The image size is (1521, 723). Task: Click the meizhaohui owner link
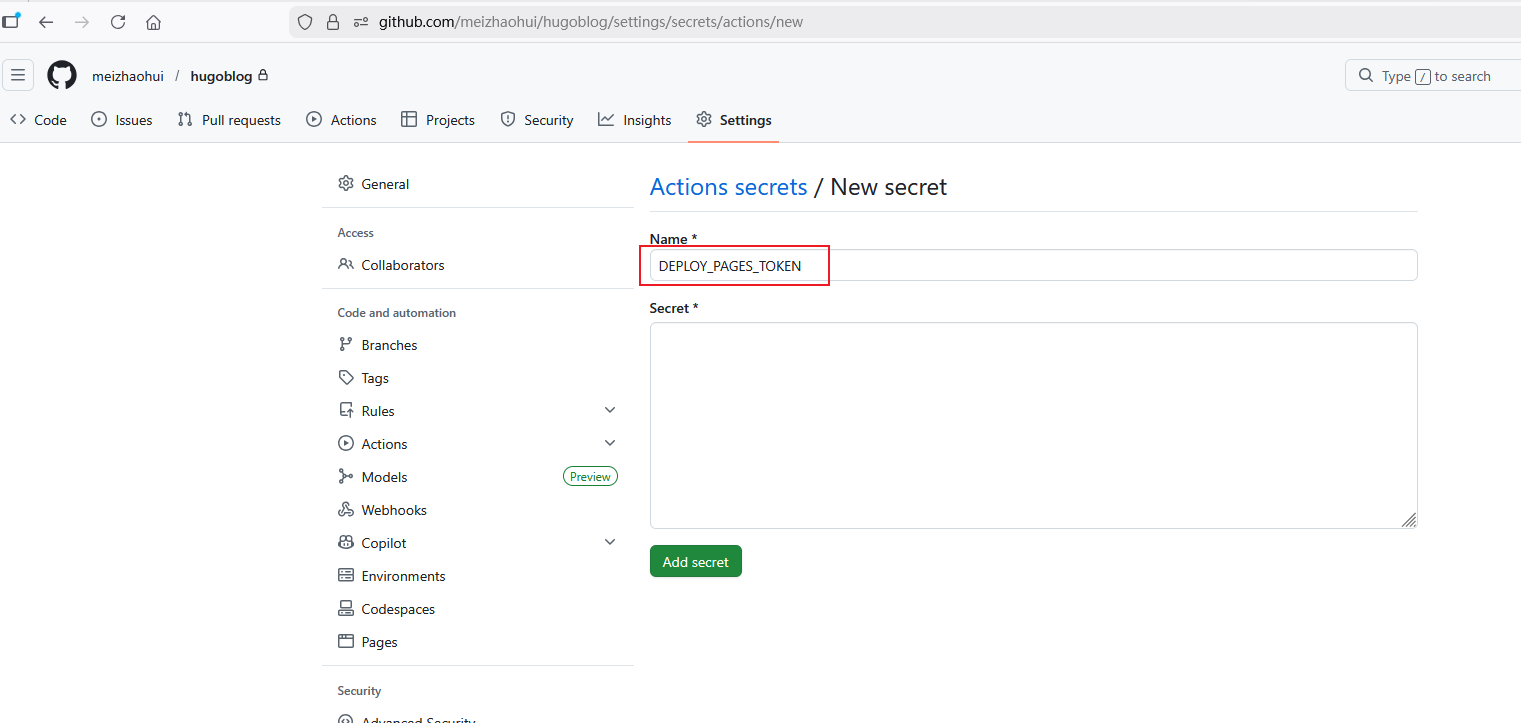coord(127,76)
